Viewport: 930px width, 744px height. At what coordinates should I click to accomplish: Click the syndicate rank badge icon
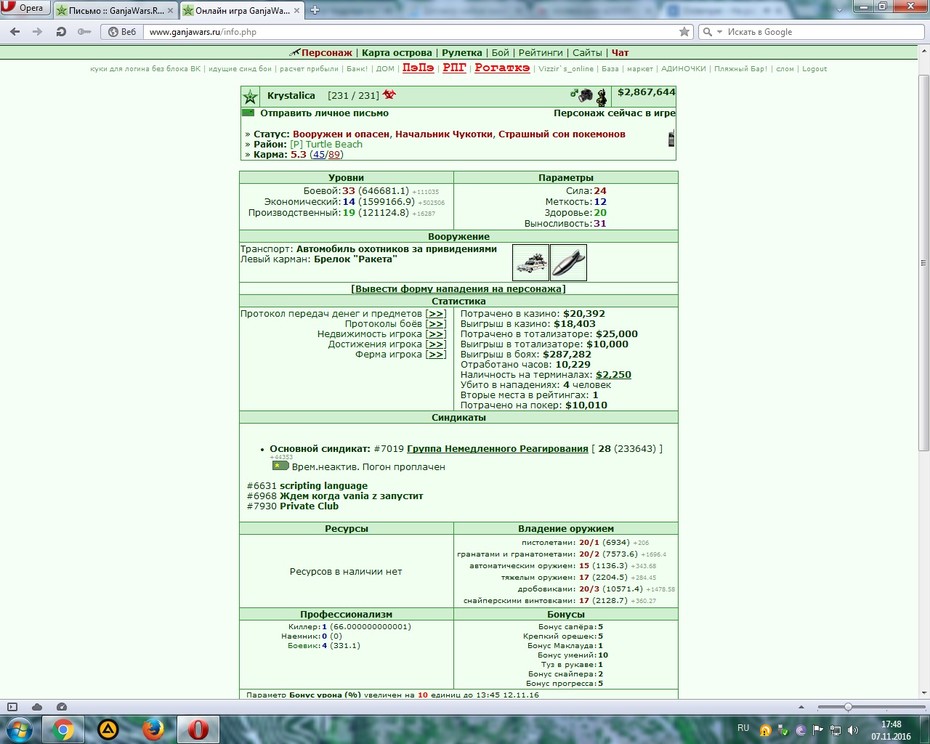280,466
